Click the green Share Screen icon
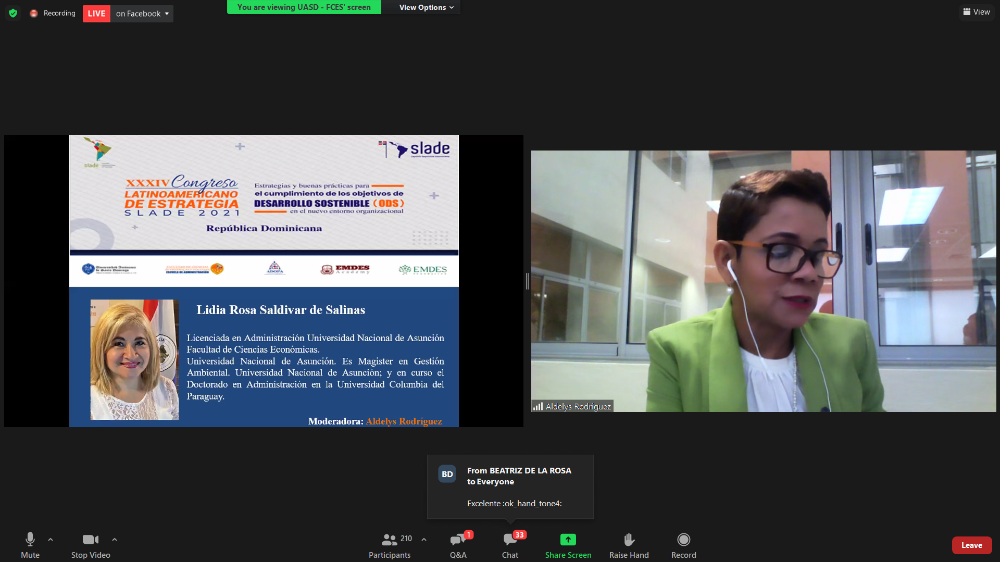This screenshot has height=562, width=1000. tap(568, 540)
